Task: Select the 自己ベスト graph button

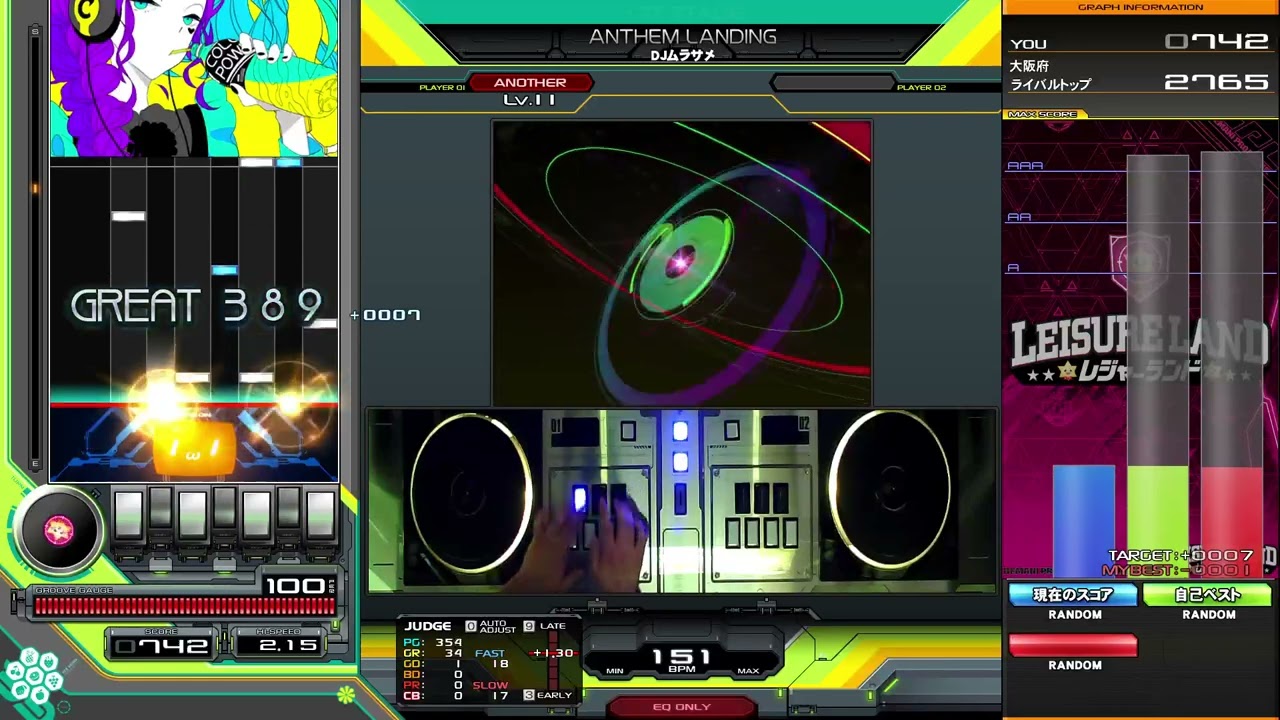Action: (1207, 595)
